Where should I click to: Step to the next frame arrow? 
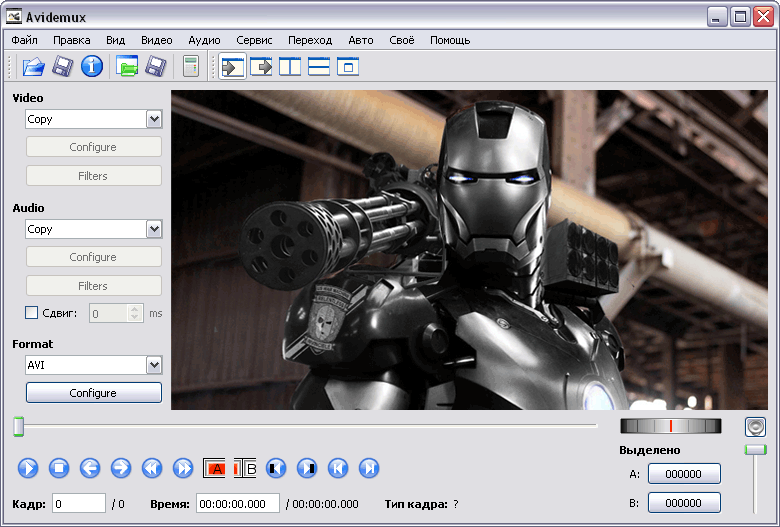click(x=121, y=467)
